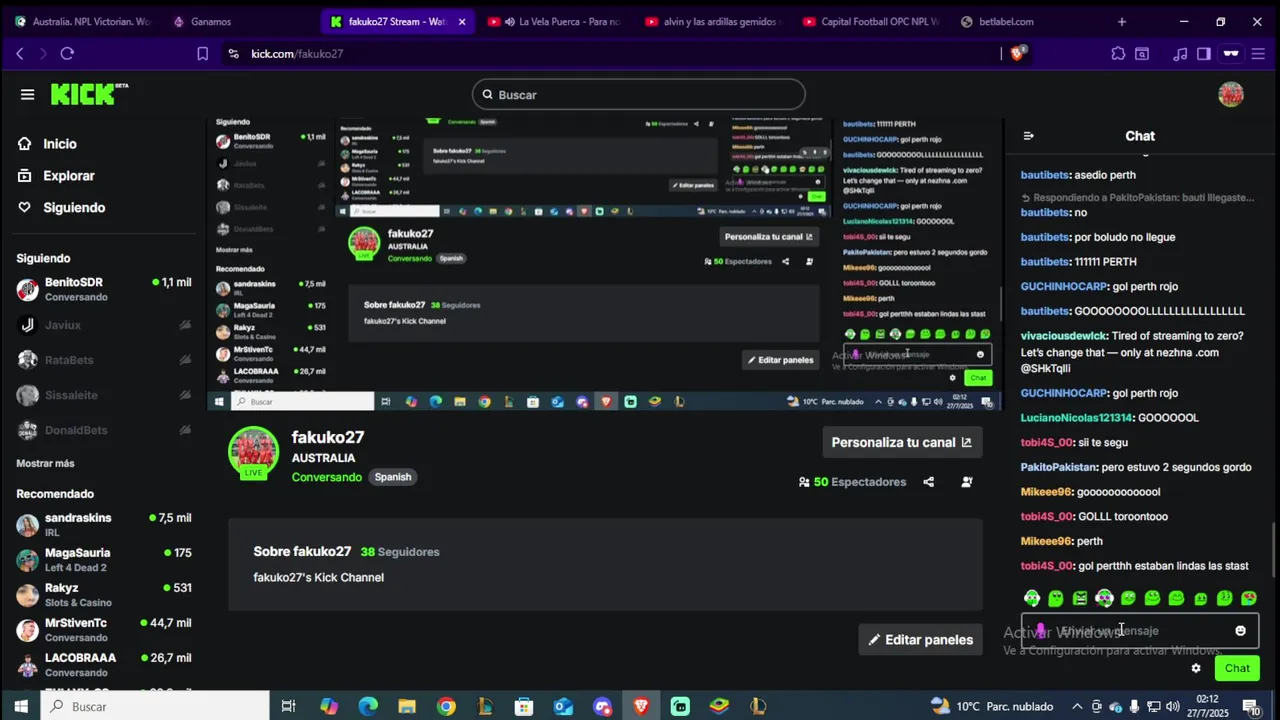Click the 'Conversando' category link
The width and height of the screenshot is (1280, 720).
[x=327, y=477]
